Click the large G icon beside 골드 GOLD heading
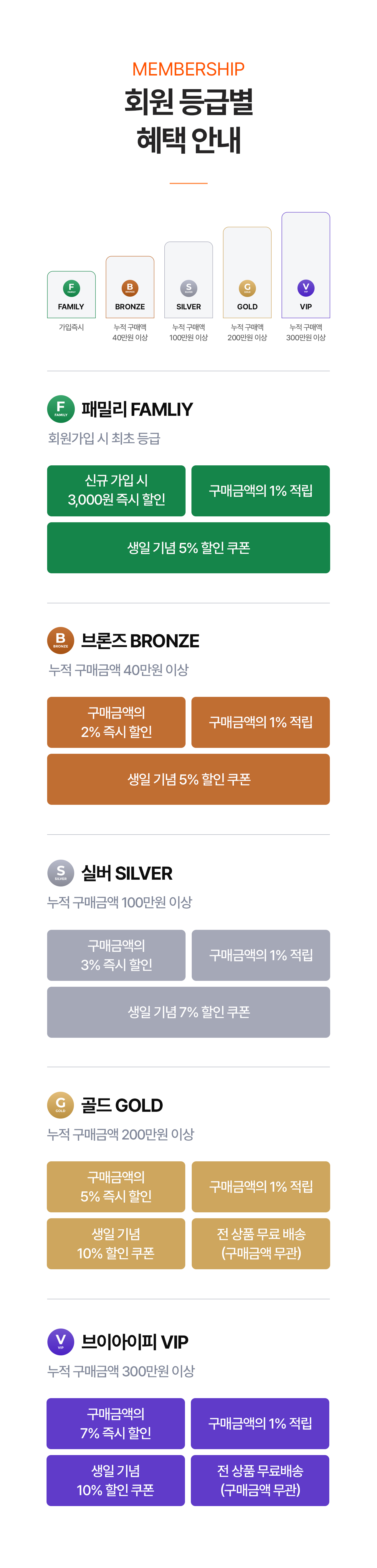 (x=61, y=1105)
